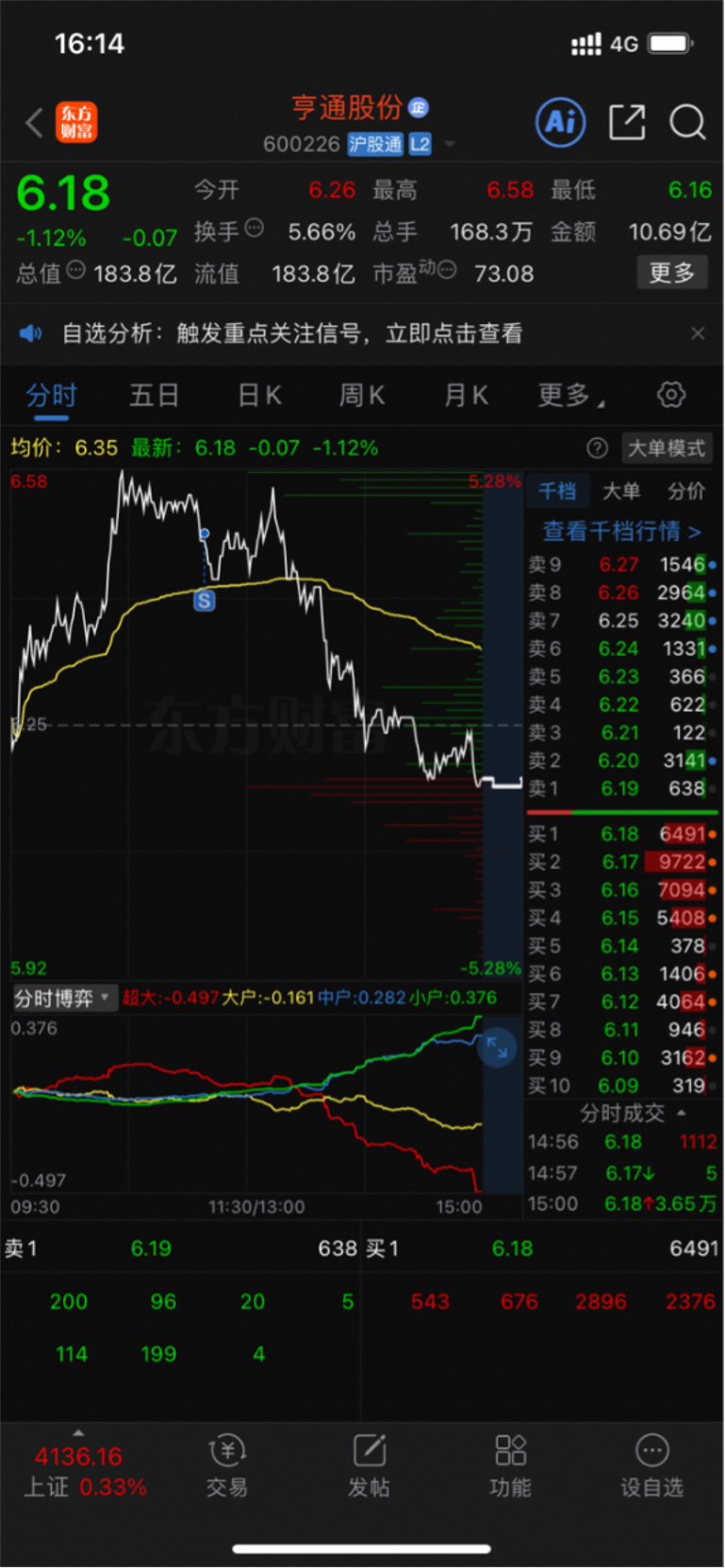Select 买2 row at 6.17
Viewport: 725px width, 1568px height.
[621, 862]
